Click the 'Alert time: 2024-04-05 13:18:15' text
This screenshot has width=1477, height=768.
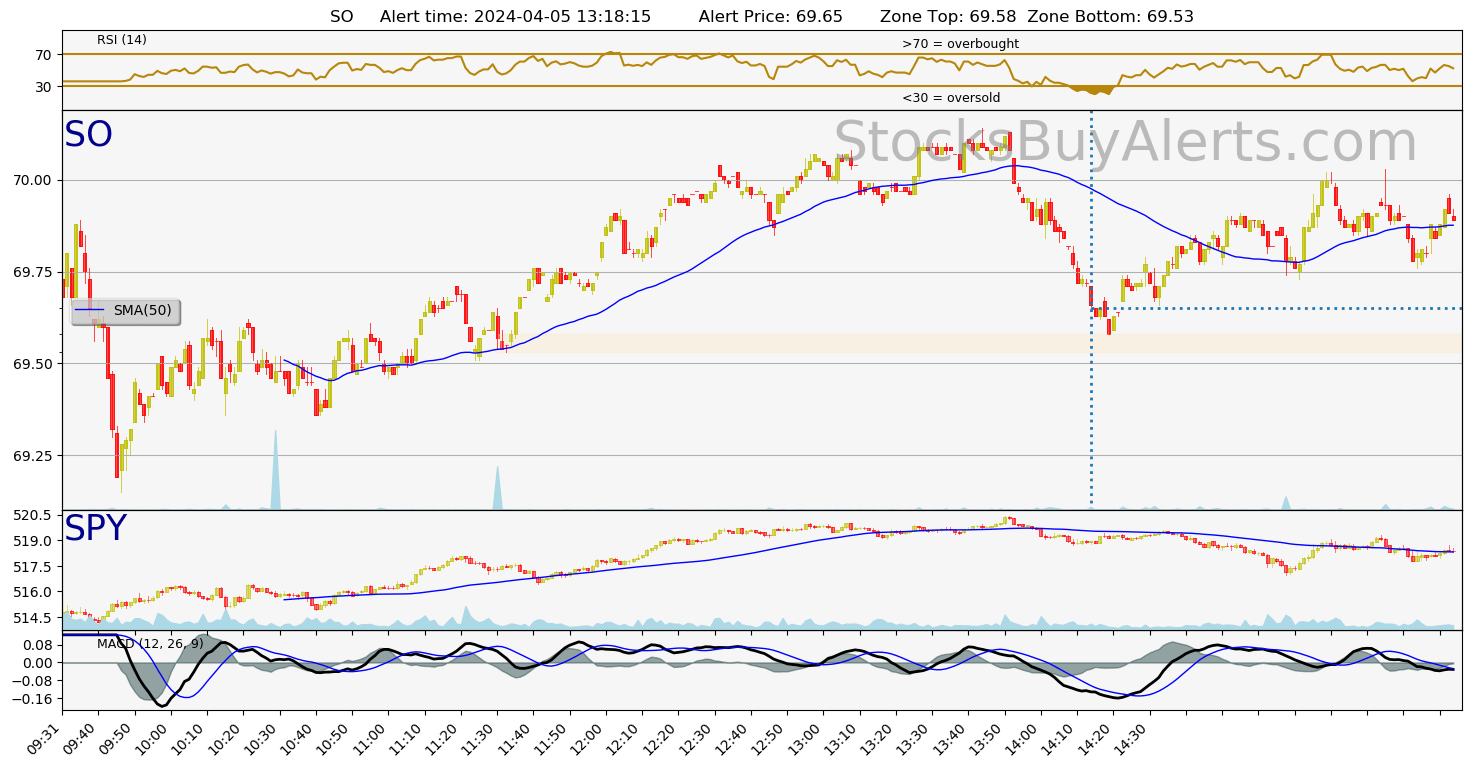tap(515, 17)
